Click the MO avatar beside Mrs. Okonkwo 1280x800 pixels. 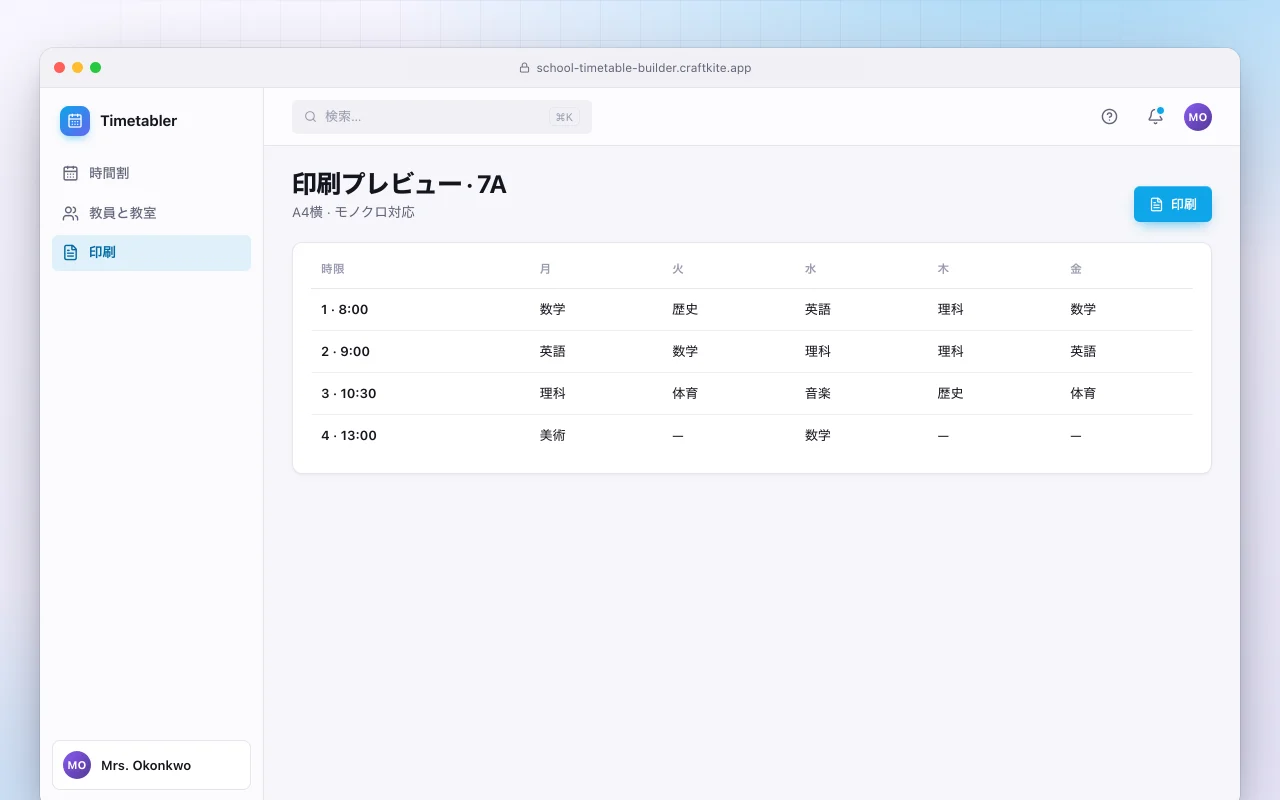77,765
